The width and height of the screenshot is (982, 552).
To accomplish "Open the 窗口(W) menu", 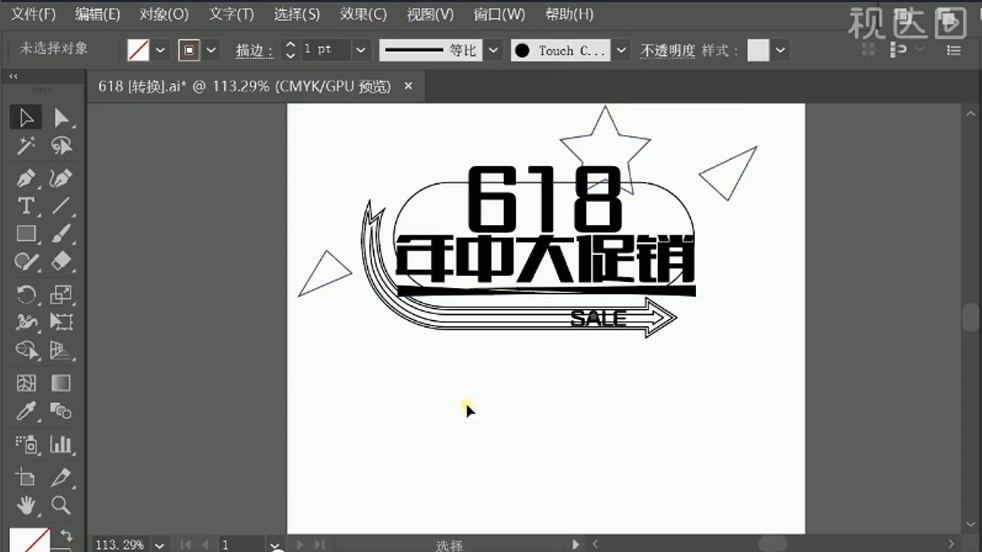I will point(499,14).
